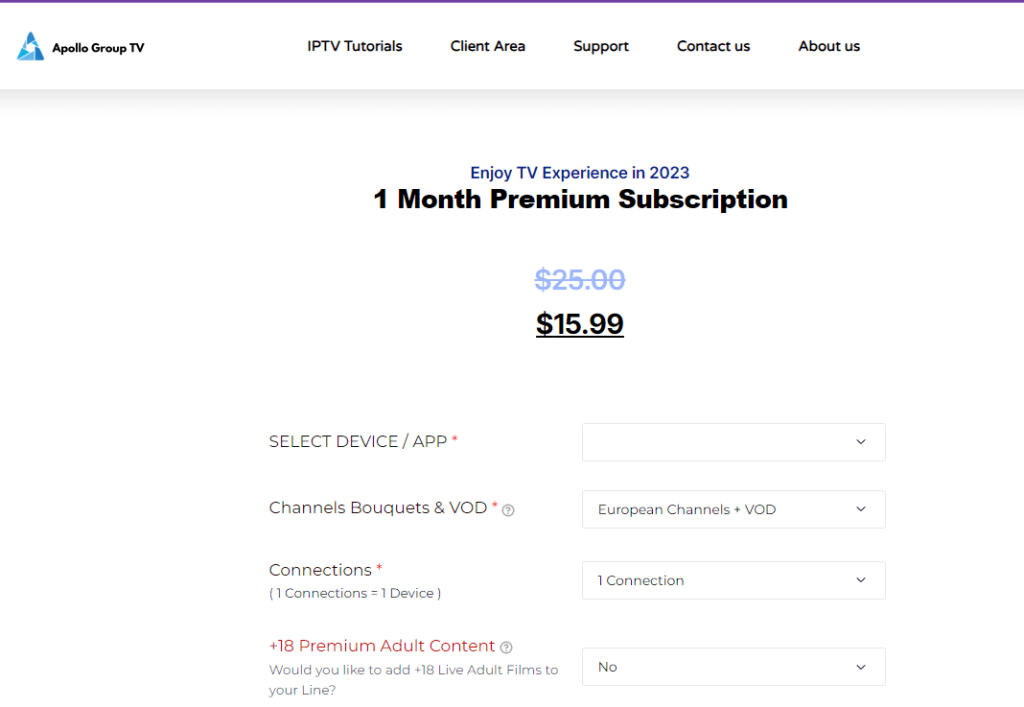Click the help icon beside +18 Premium Adult Content

[506, 647]
